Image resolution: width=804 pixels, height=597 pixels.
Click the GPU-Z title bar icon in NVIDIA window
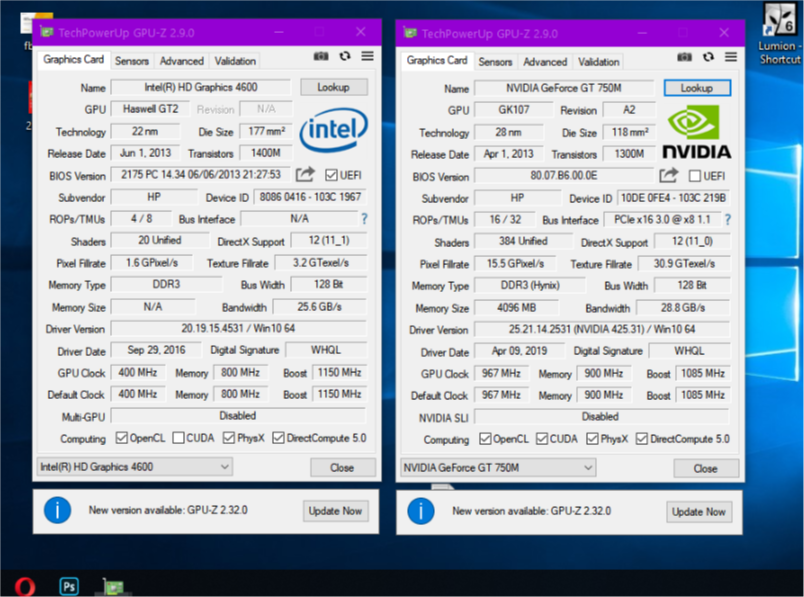[410, 33]
